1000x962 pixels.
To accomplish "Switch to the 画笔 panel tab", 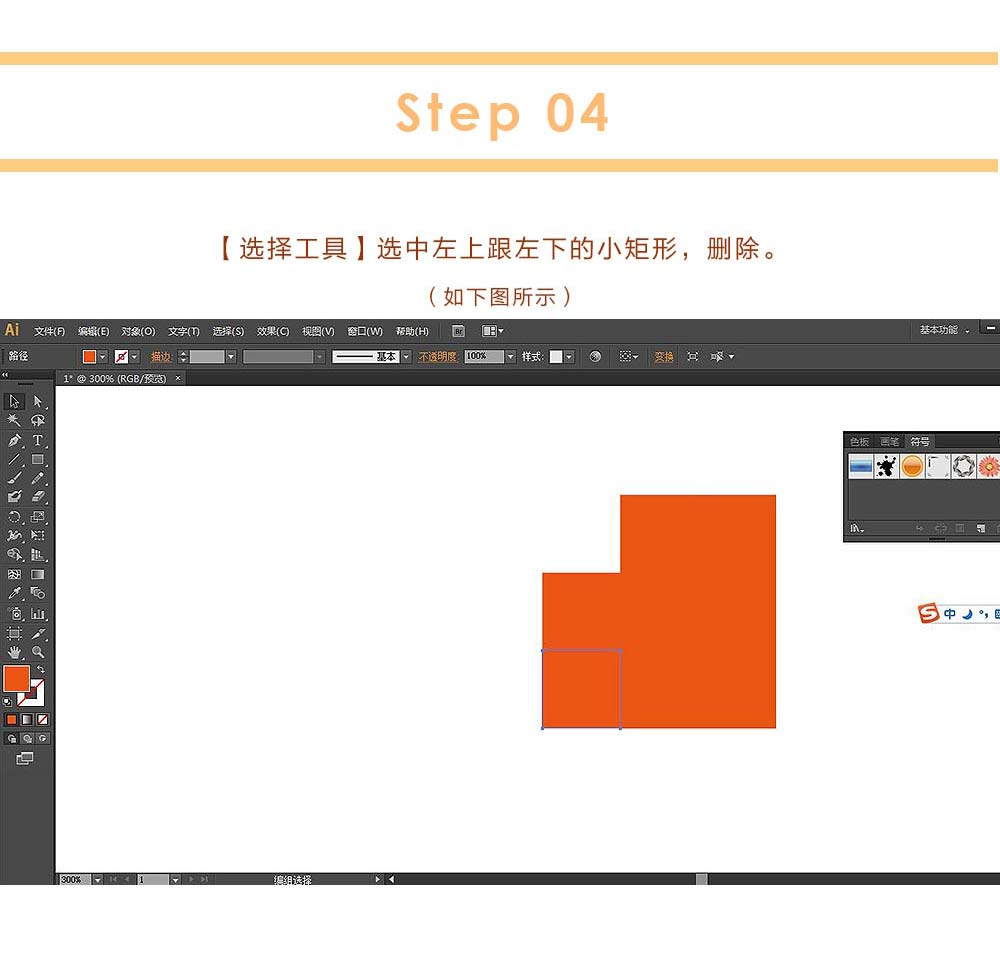I will [889, 441].
